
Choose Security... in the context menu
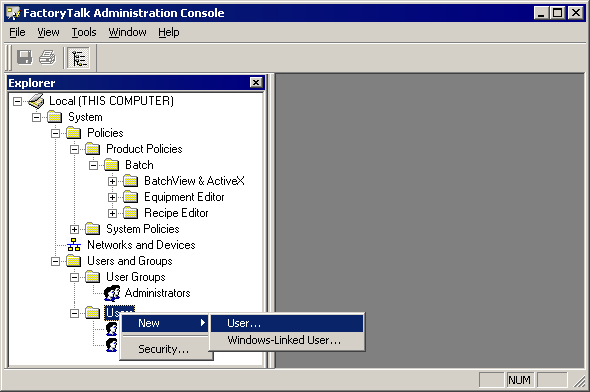(165, 349)
